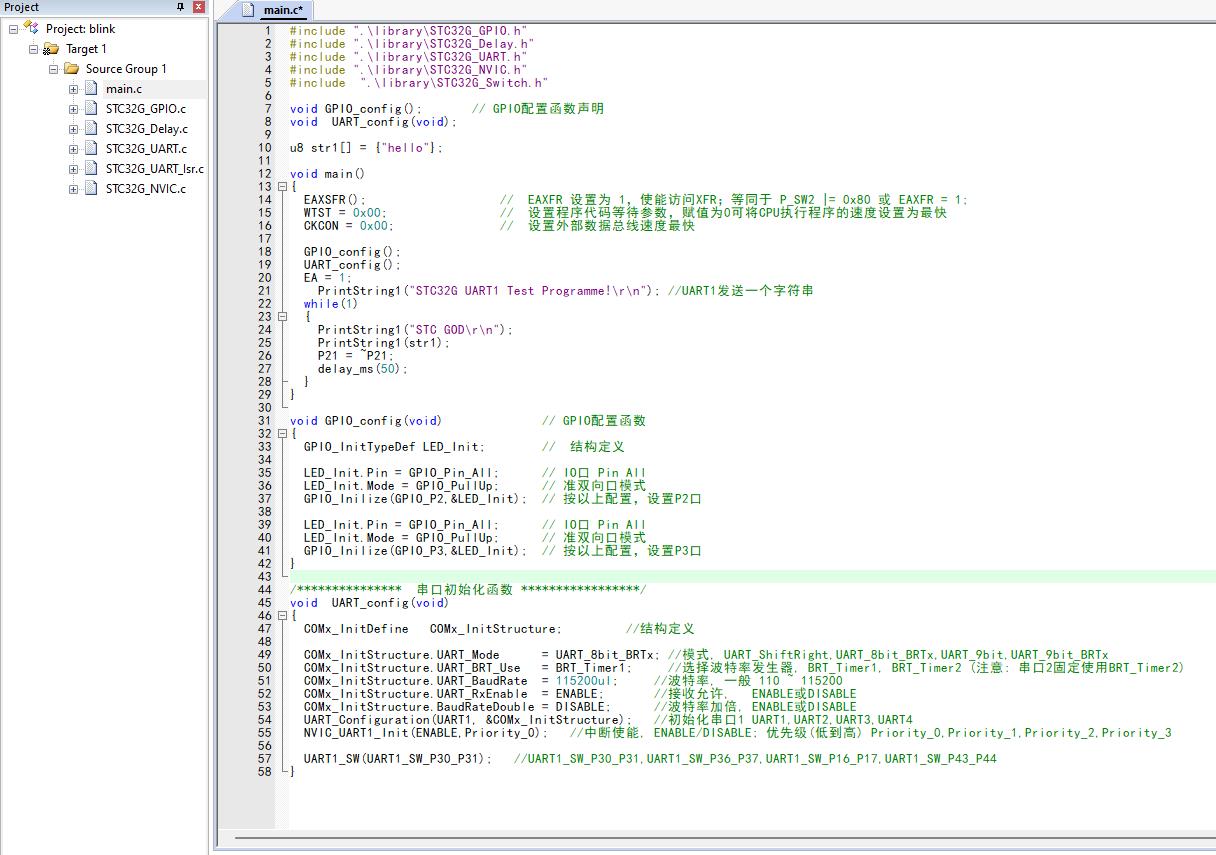Select main.c in the project tree
Image resolution: width=1216 pixels, height=855 pixels.
click(x=124, y=89)
